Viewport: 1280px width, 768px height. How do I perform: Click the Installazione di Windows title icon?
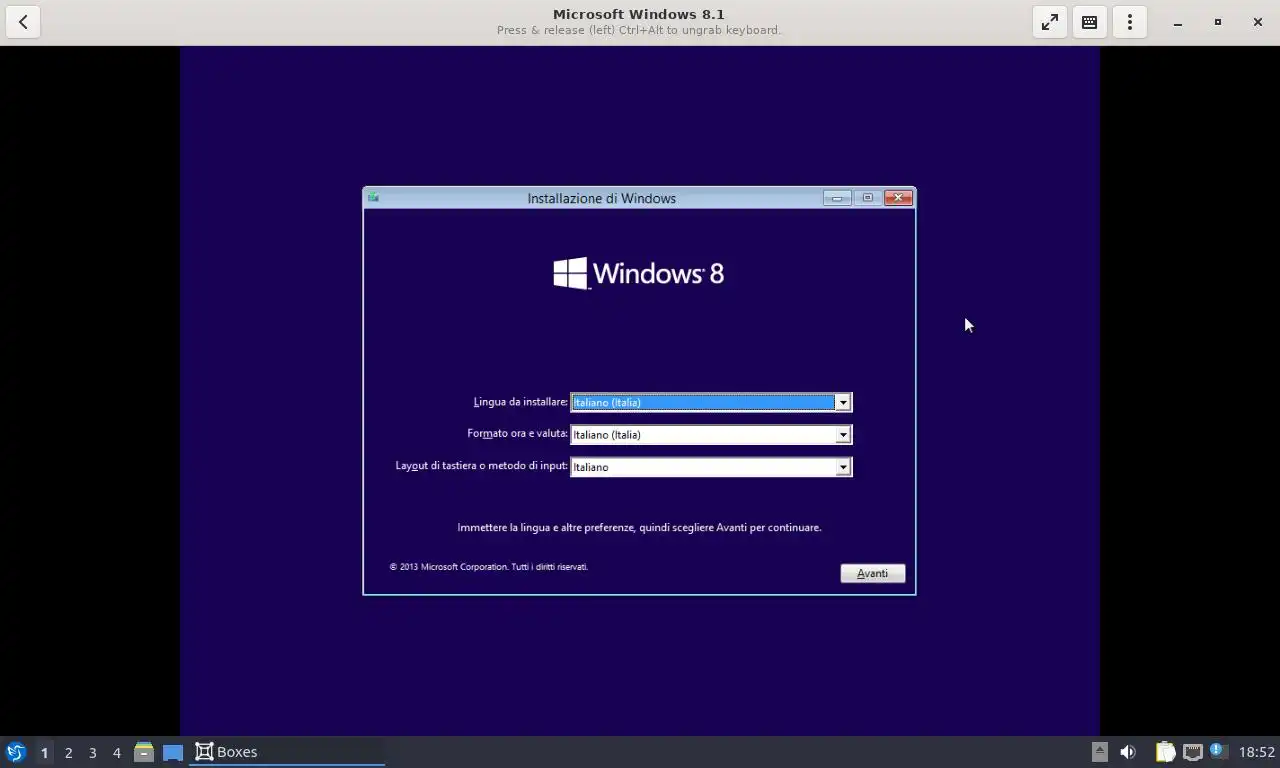click(x=373, y=197)
